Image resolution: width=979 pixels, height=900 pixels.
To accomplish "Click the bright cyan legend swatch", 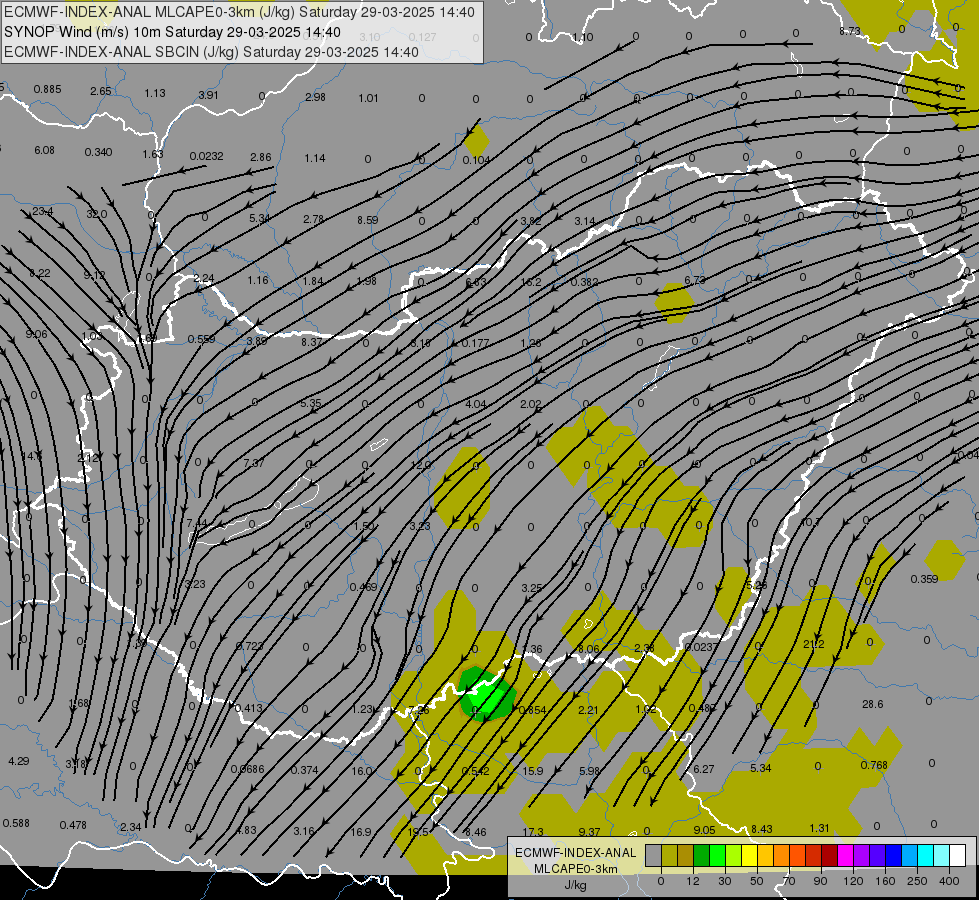I will pyautogui.click(x=925, y=856).
